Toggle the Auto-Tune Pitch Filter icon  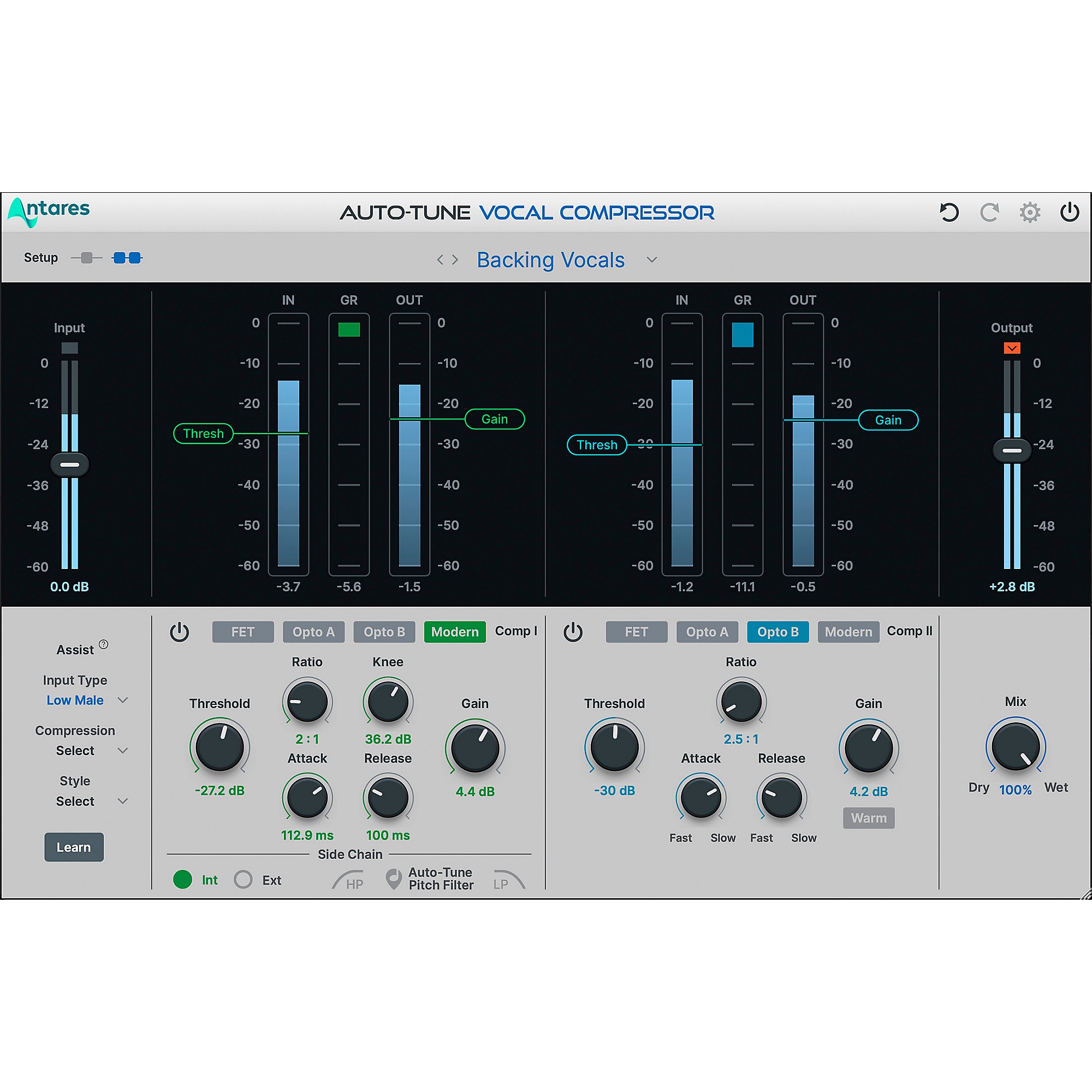(393, 879)
